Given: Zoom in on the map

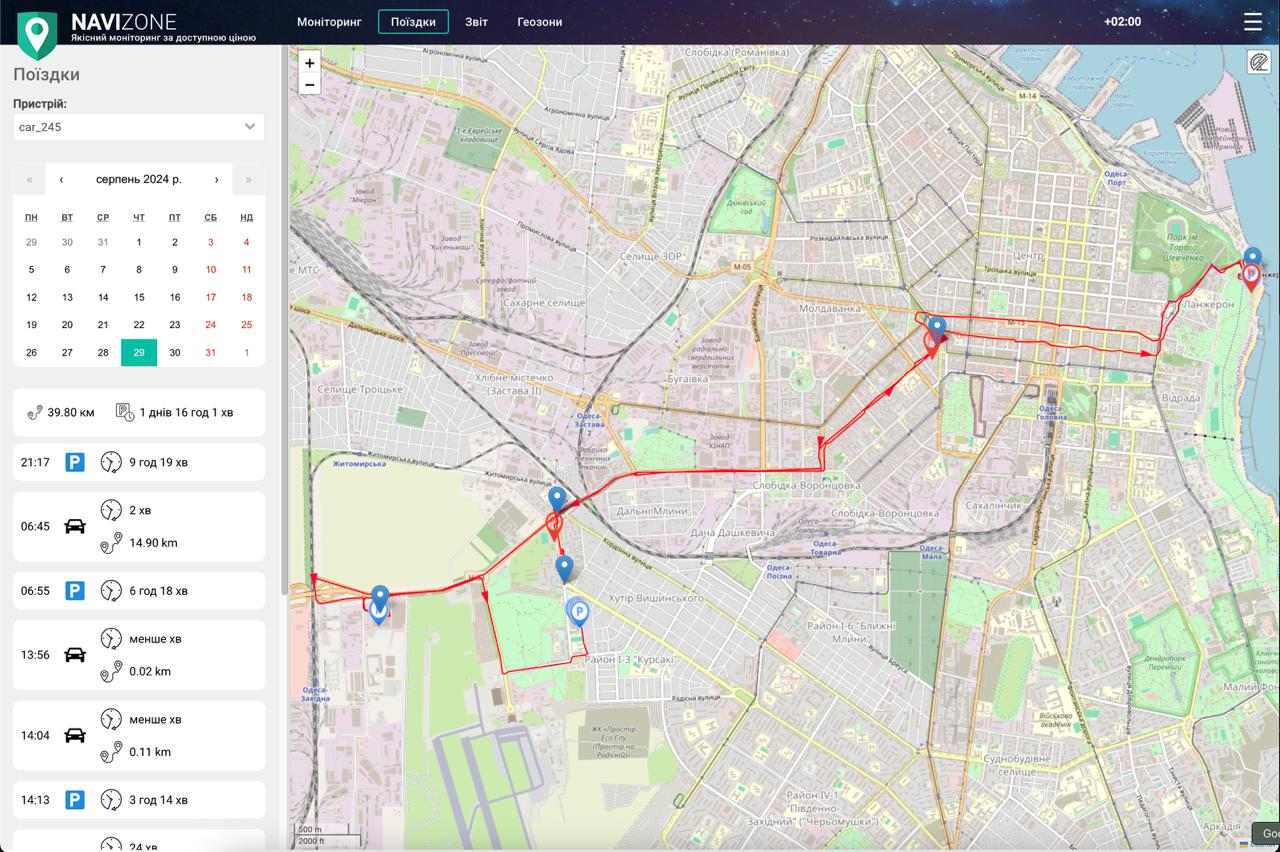Looking at the screenshot, I should coord(309,63).
